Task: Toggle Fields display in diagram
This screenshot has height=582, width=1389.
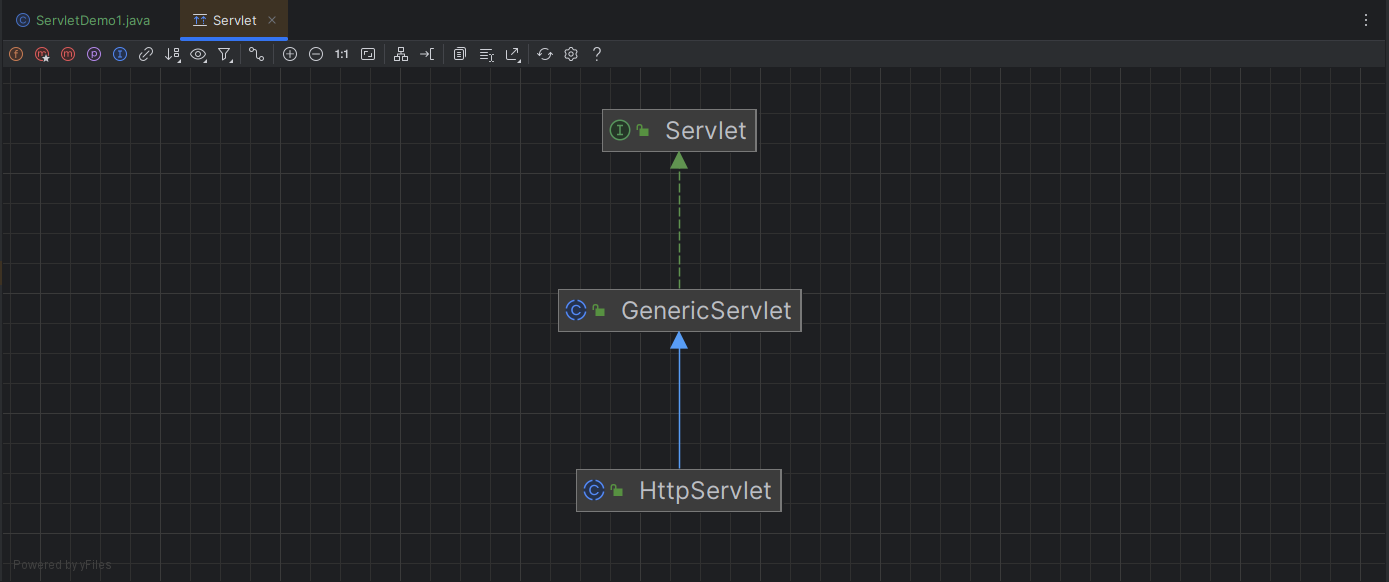Action: pyautogui.click(x=16, y=54)
